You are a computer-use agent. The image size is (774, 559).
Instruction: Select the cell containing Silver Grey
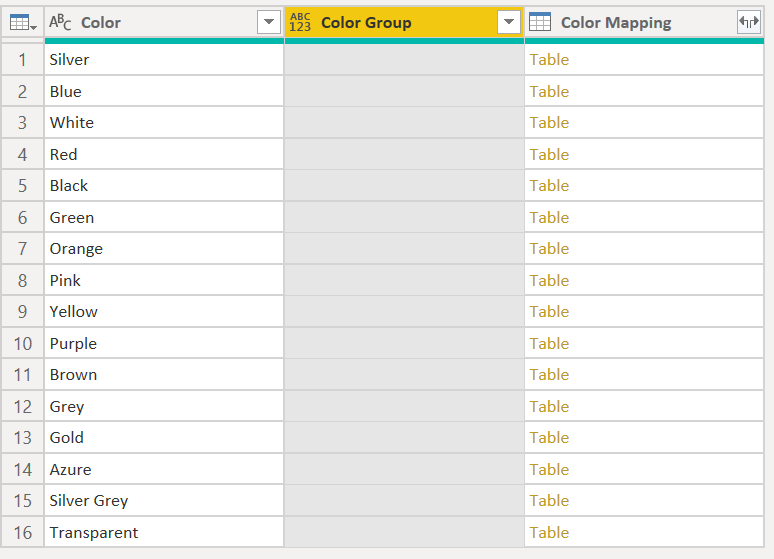point(89,501)
